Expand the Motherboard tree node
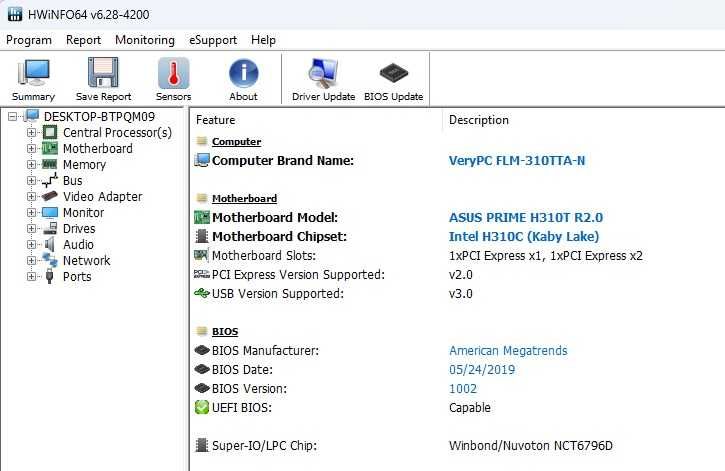Viewport: 725px width, 471px height. 31,148
